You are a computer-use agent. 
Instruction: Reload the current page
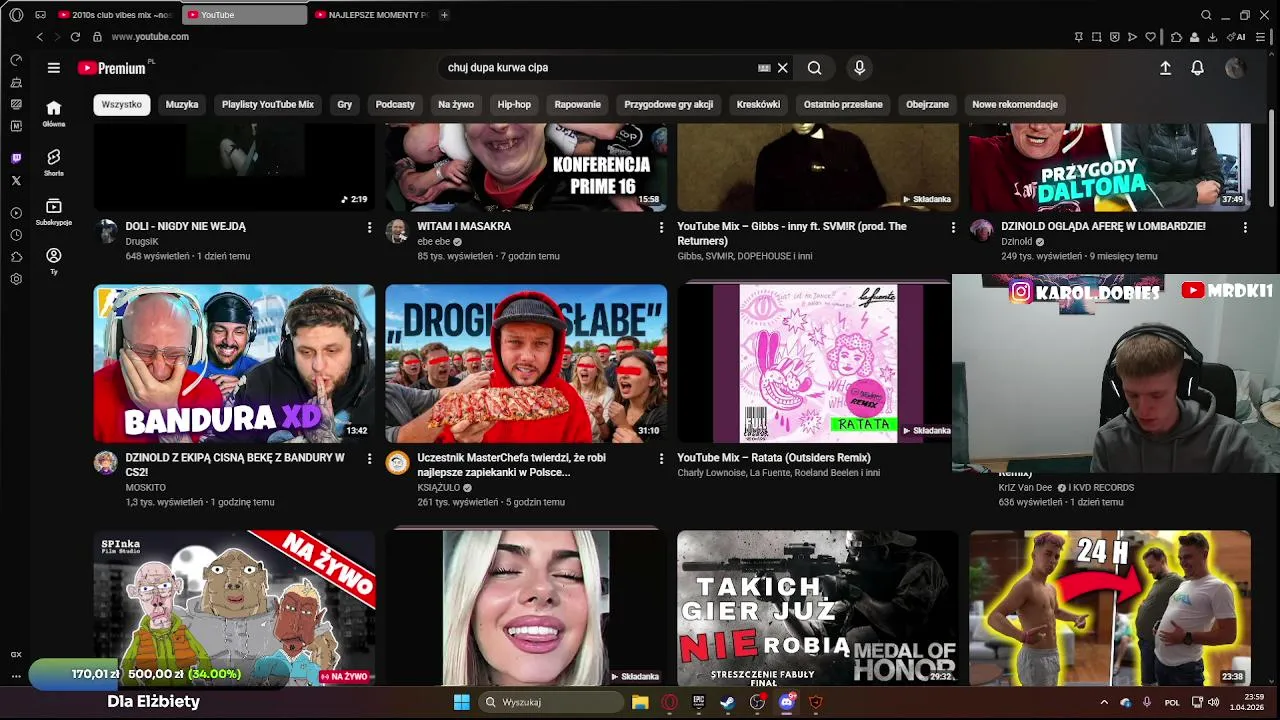[75, 37]
